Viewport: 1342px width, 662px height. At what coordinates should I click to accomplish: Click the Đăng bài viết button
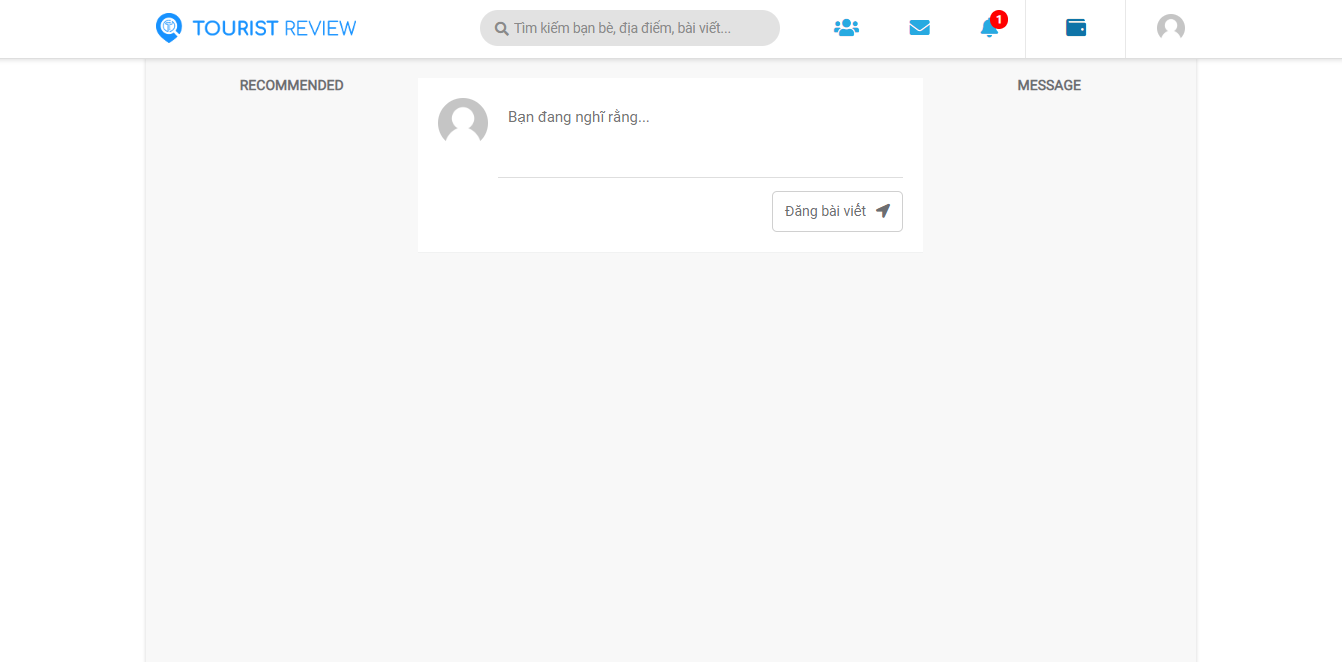tap(837, 211)
